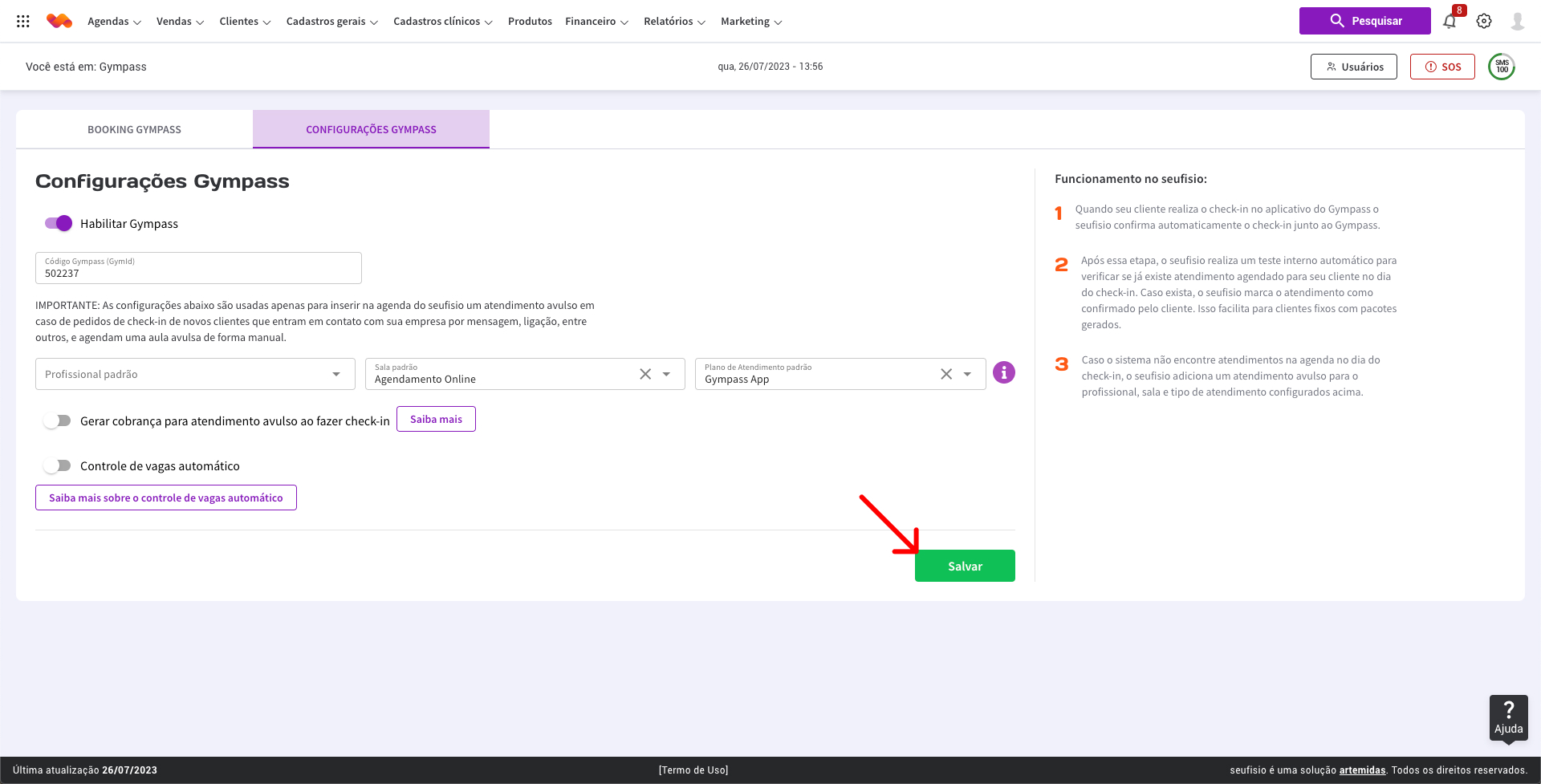Viewport: 1541px width, 784px height.
Task: Open the Profissional padrão dropdown
Action: click(195, 374)
